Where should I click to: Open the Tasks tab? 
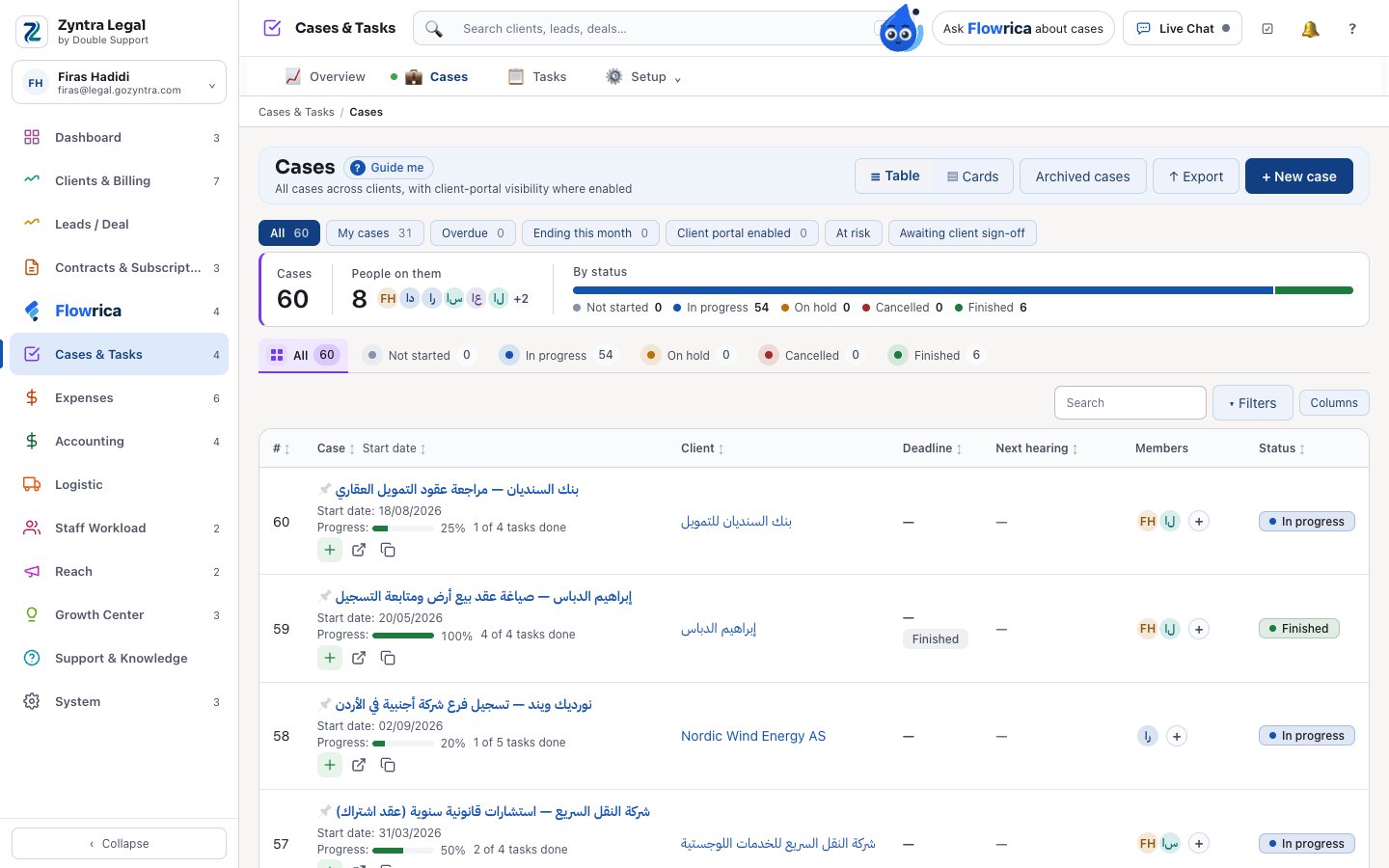[x=537, y=77]
